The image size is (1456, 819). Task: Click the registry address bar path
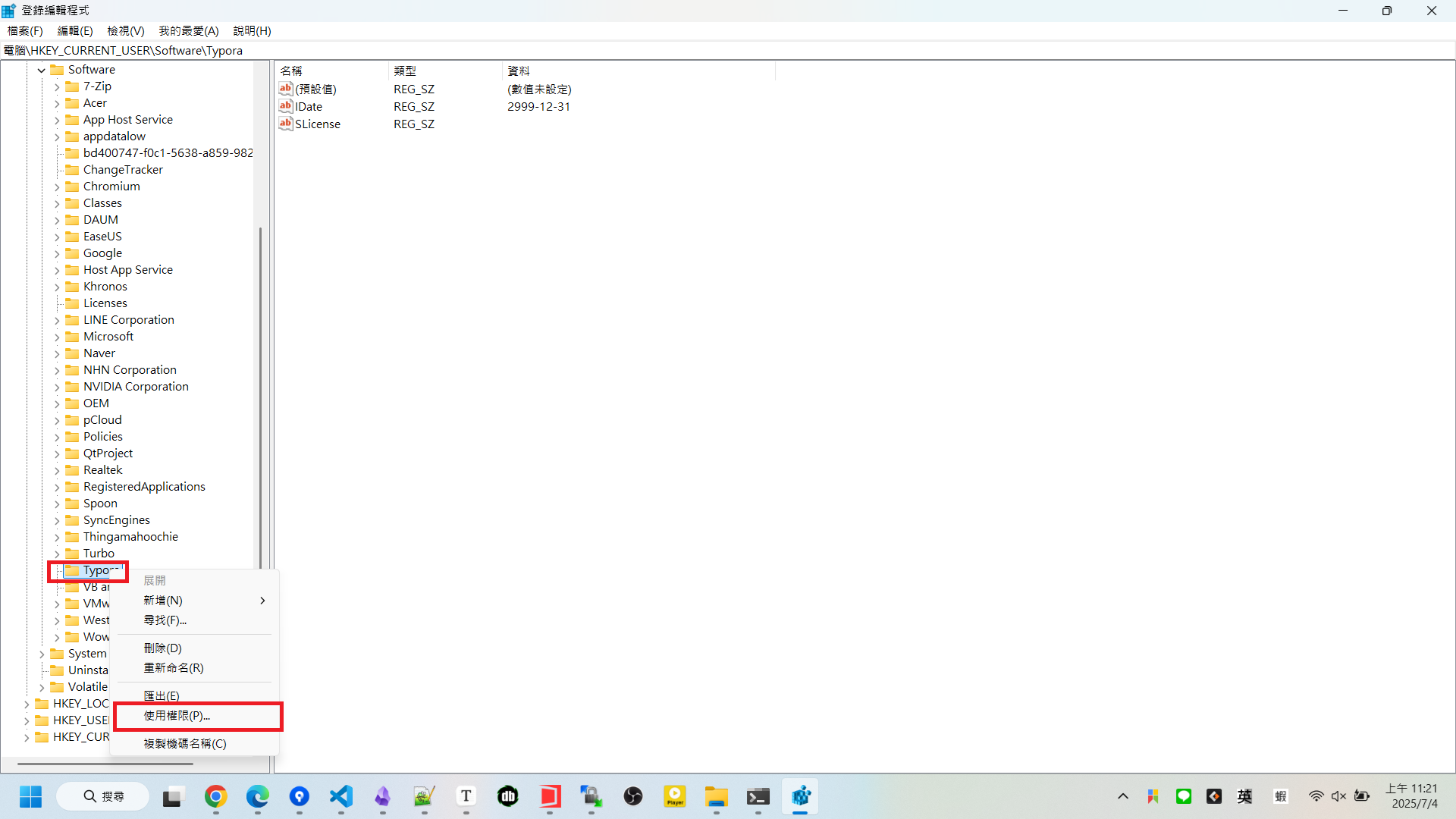point(728,51)
